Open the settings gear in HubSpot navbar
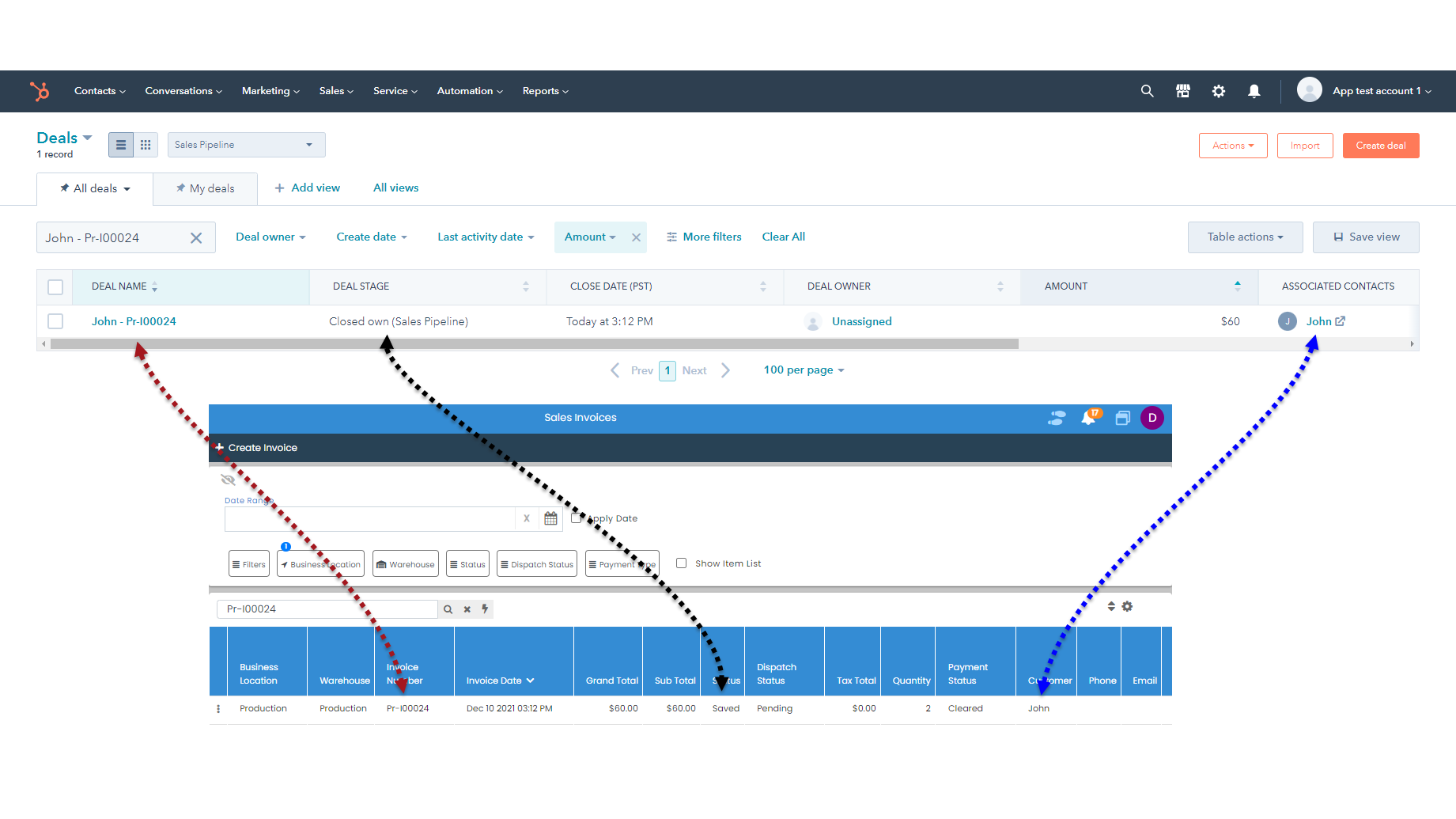The width and height of the screenshot is (1456, 819). pyautogui.click(x=1218, y=91)
